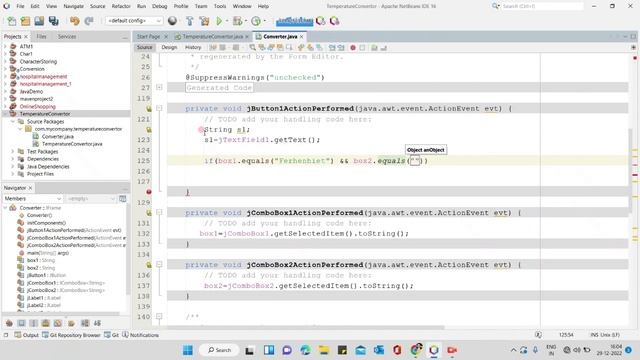Click the Shift Line Left editor icon

[x=332, y=48]
